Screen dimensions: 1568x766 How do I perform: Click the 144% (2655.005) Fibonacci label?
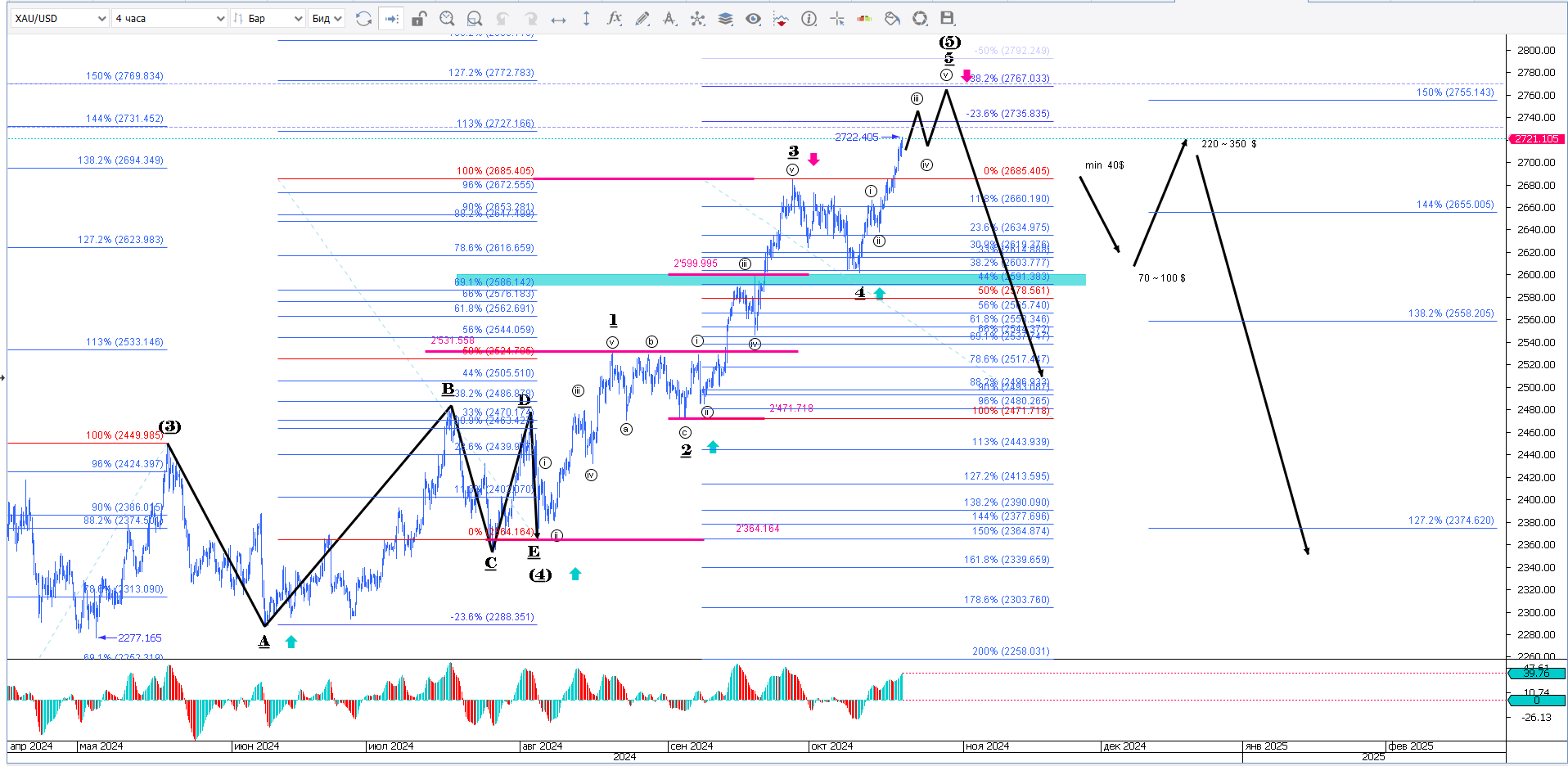click(1455, 205)
